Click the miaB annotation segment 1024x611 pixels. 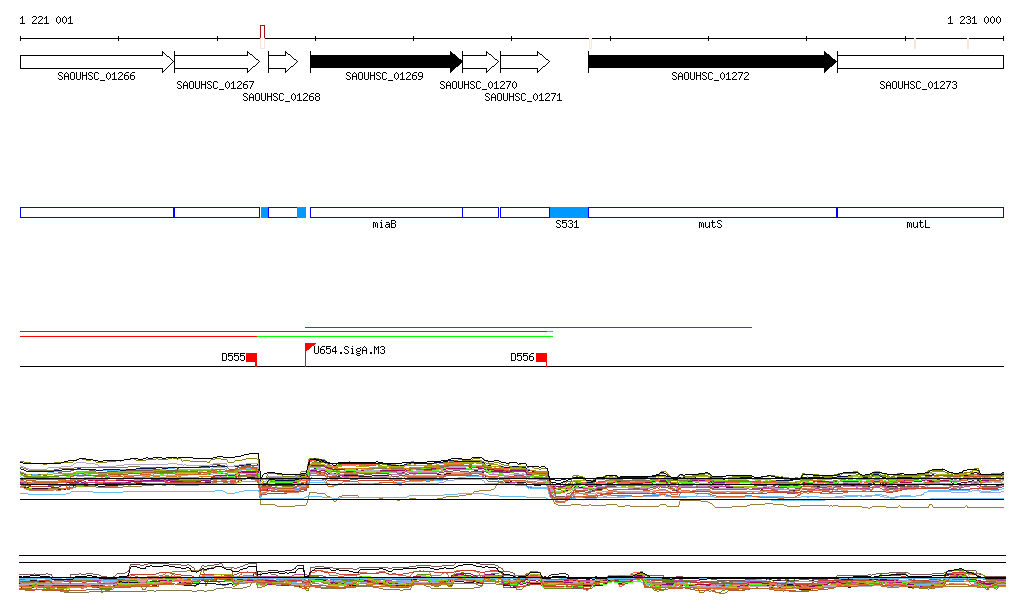coord(386,212)
